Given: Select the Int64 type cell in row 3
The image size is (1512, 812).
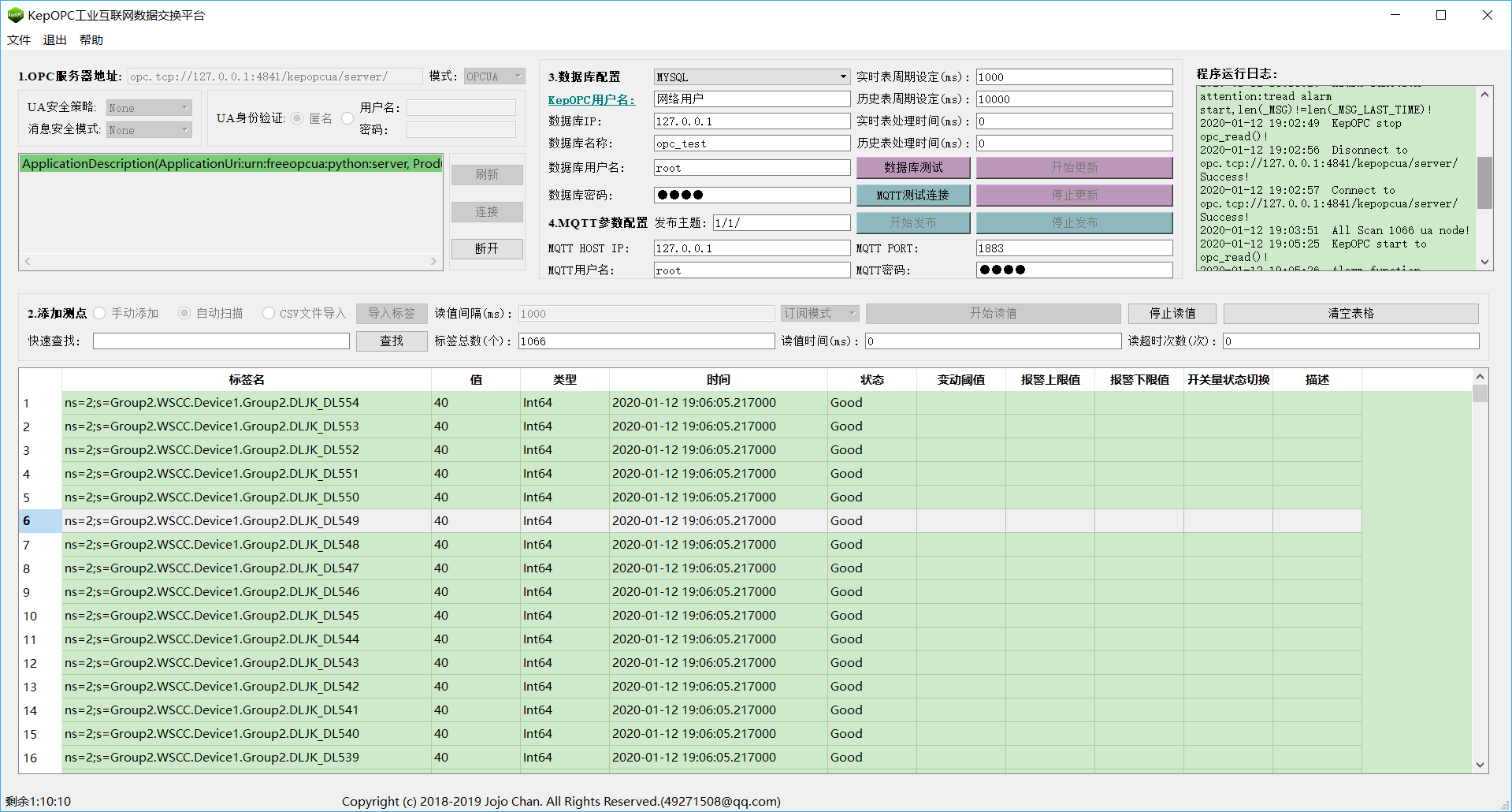Looking at the screenshot, I should tap(565, 450).
